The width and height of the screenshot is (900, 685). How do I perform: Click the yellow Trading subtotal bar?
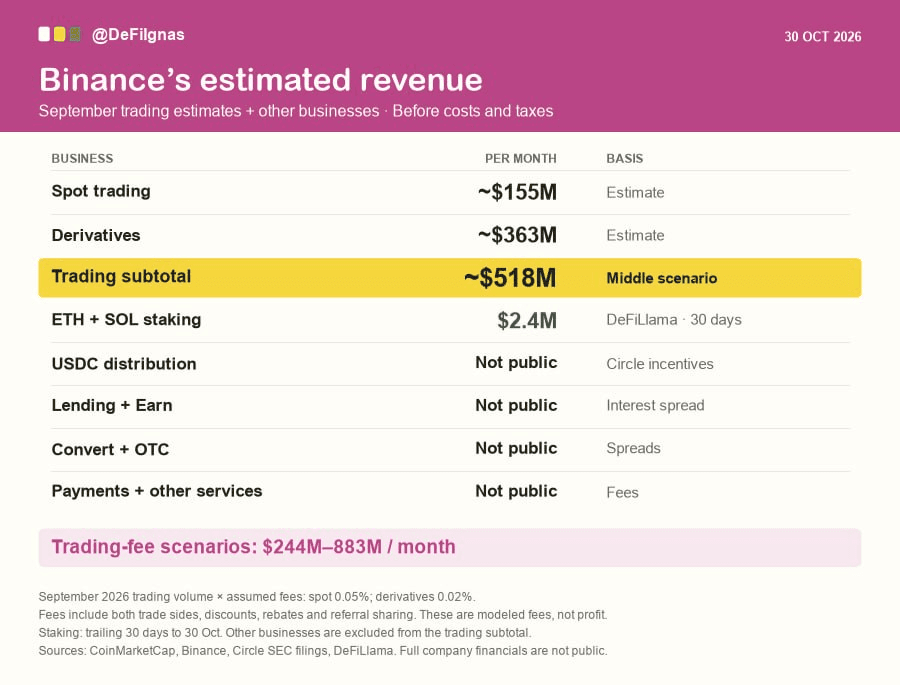click(x=450, y=278)
